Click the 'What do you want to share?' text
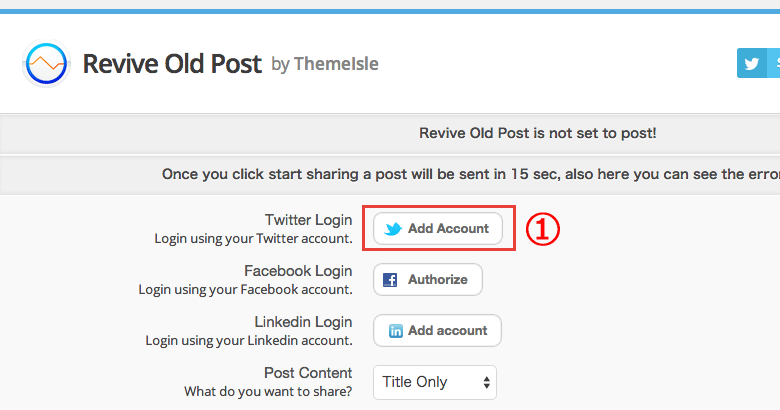This screenshot has width=780, height=410. (x=268, y=392)
